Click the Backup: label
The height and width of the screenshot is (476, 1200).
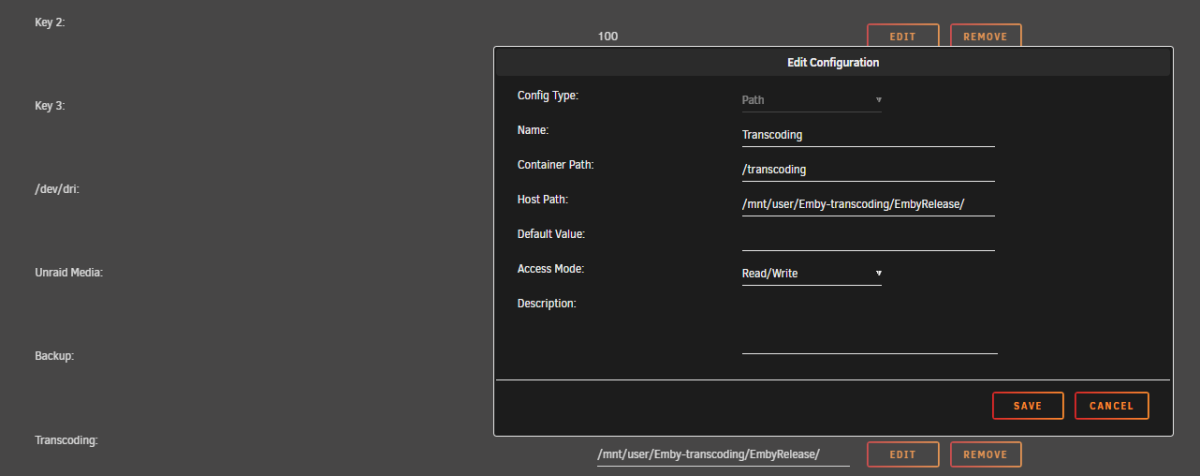pos(55,356)
